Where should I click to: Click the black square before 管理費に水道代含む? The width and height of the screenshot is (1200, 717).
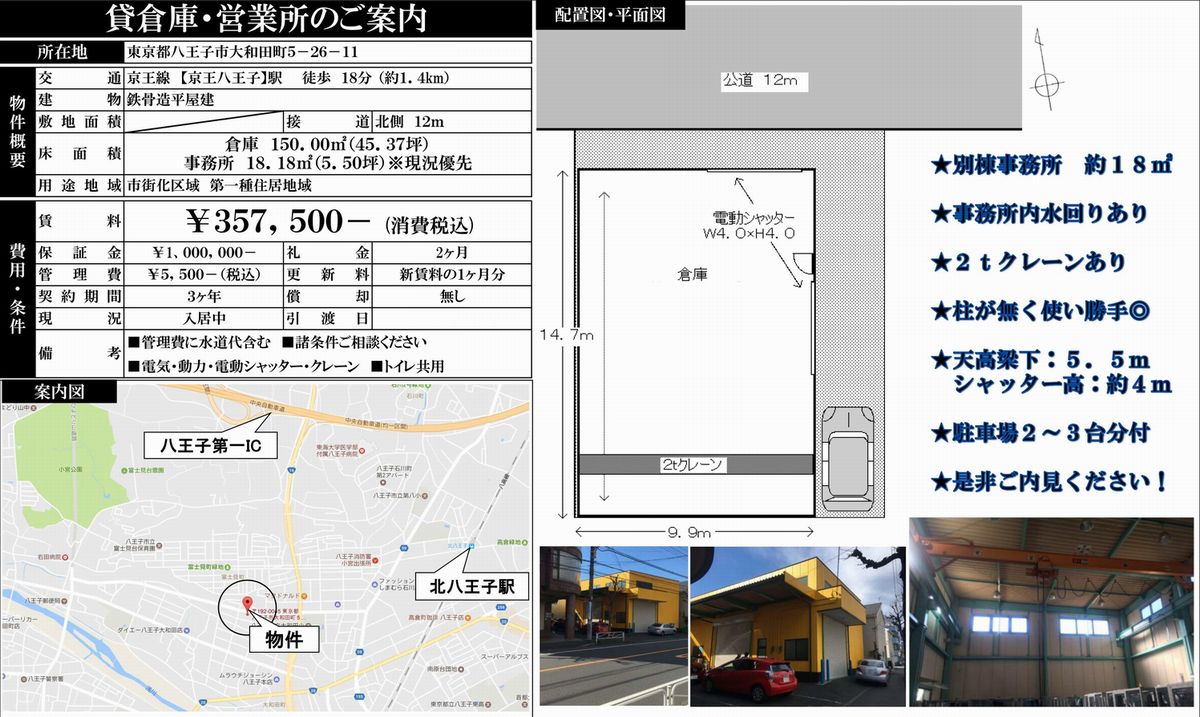point(135,343)
